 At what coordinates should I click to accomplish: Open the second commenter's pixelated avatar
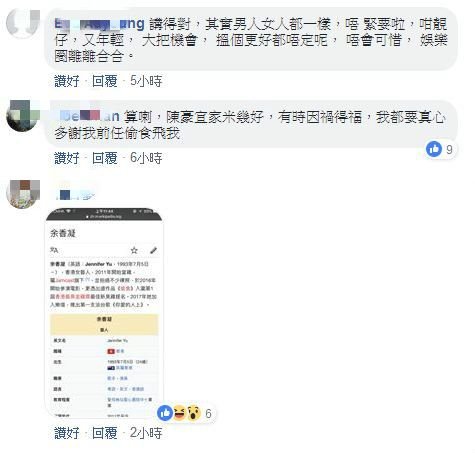point(23,116)
